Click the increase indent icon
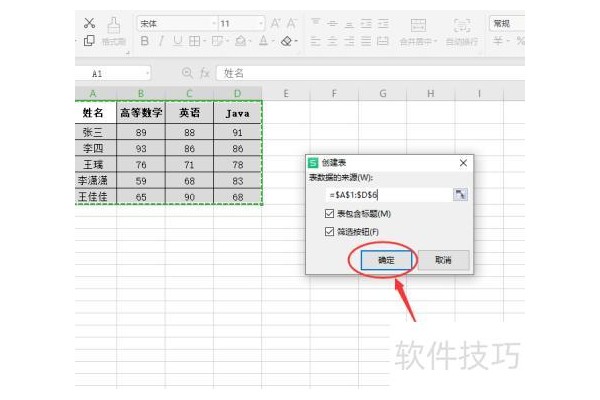The image size is (600, 400). [x=383, y=24]
